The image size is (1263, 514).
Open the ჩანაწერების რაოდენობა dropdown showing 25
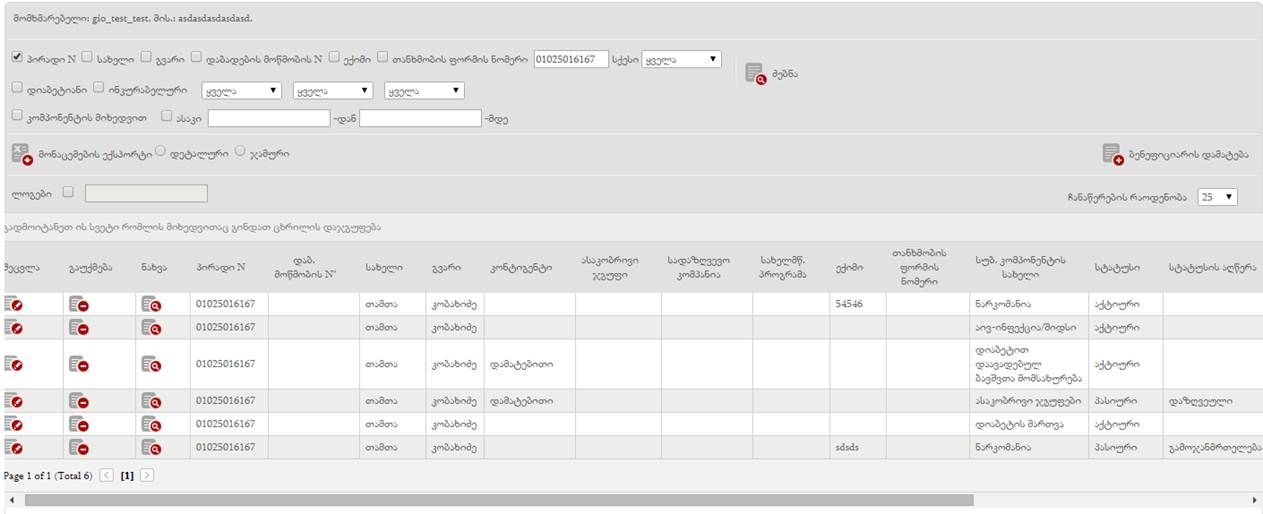[x=1217, y=197]
